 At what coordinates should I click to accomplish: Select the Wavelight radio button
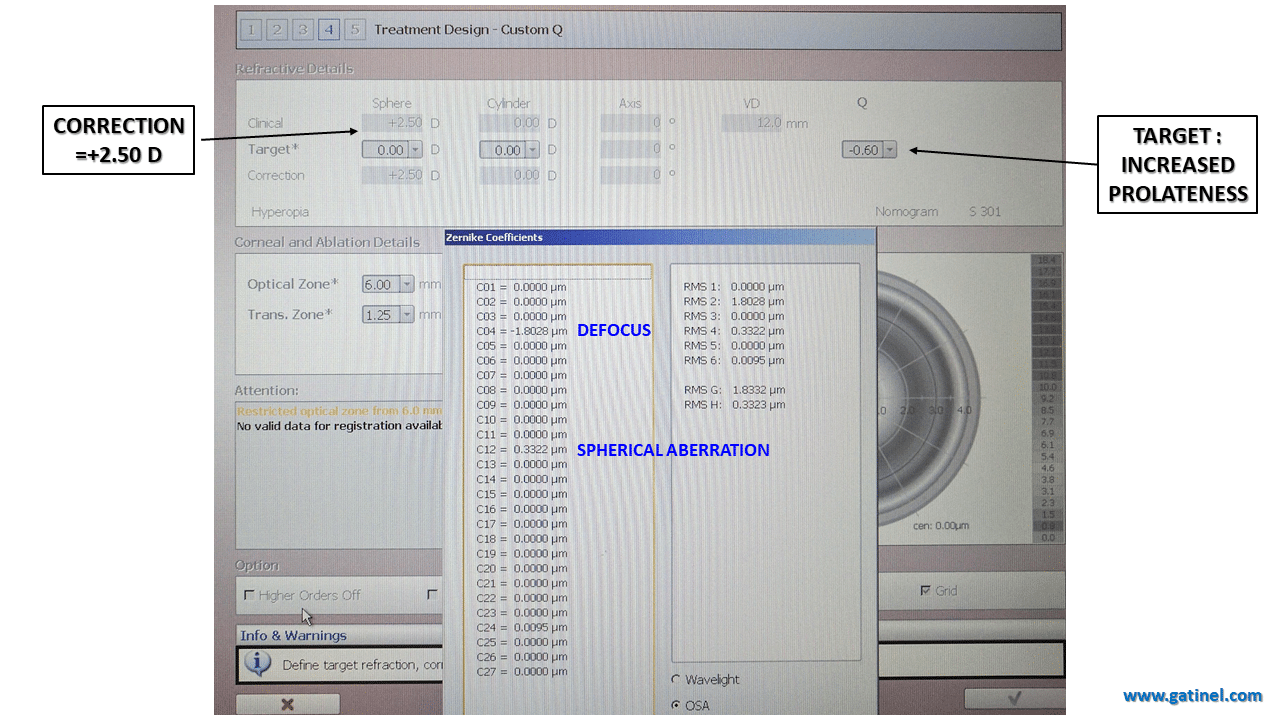676,679
